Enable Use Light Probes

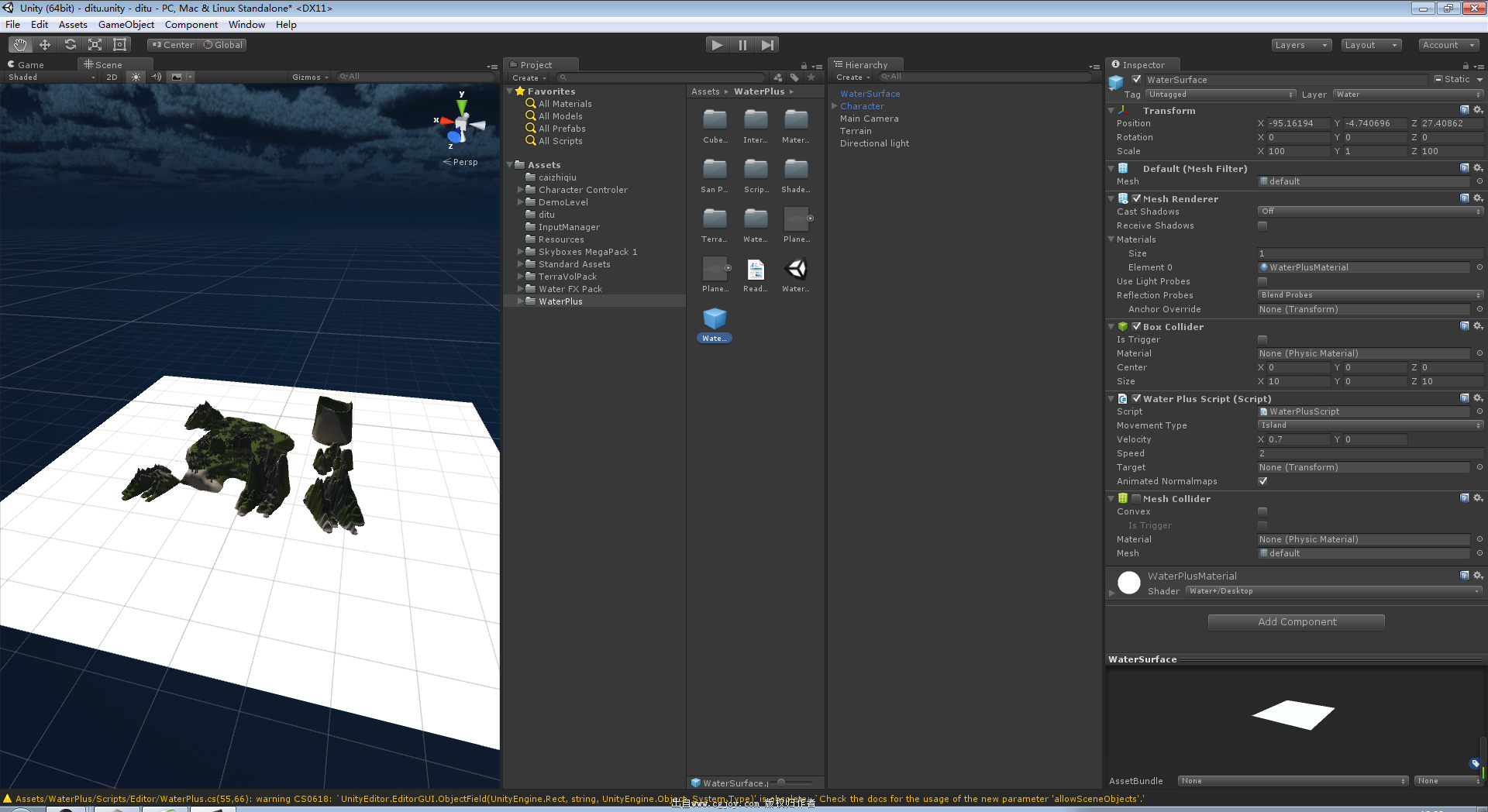(1262, 281)
